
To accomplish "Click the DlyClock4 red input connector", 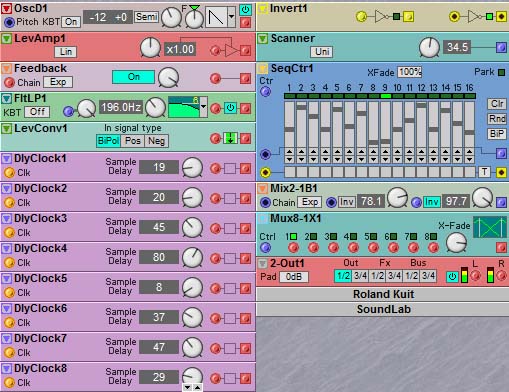I will (x=216, y=258).
